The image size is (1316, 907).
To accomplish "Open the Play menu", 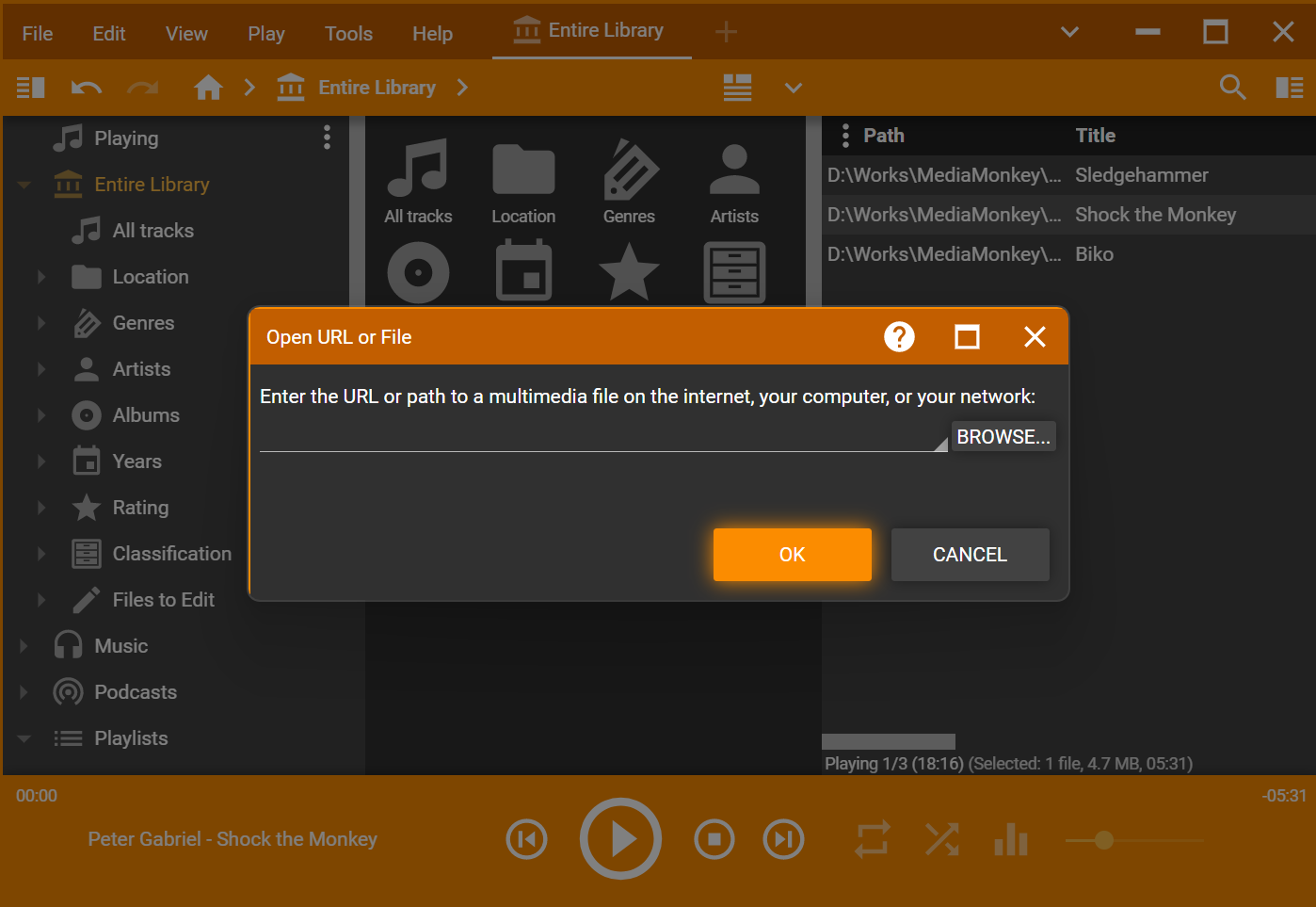I will pos(265,34).
